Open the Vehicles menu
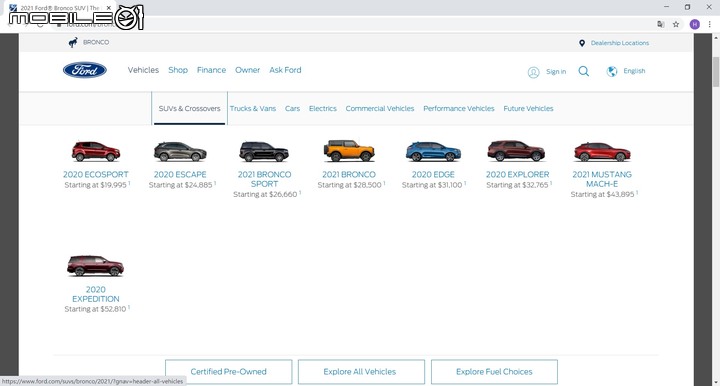The width and height of the screenshot is (720, 386). 143,70
